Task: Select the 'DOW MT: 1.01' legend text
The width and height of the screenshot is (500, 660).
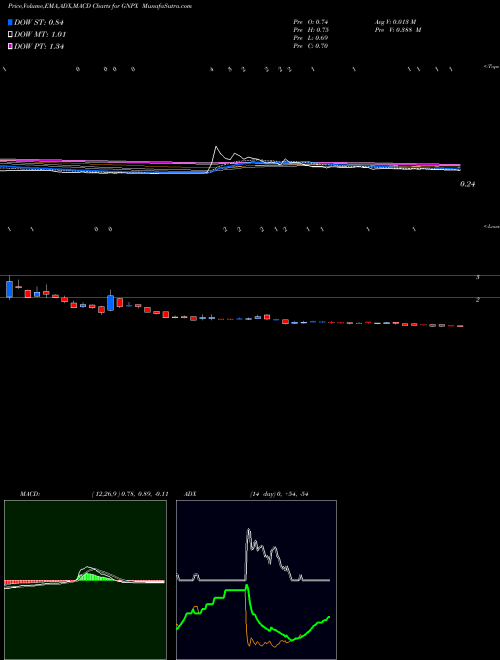Action: 40,35
